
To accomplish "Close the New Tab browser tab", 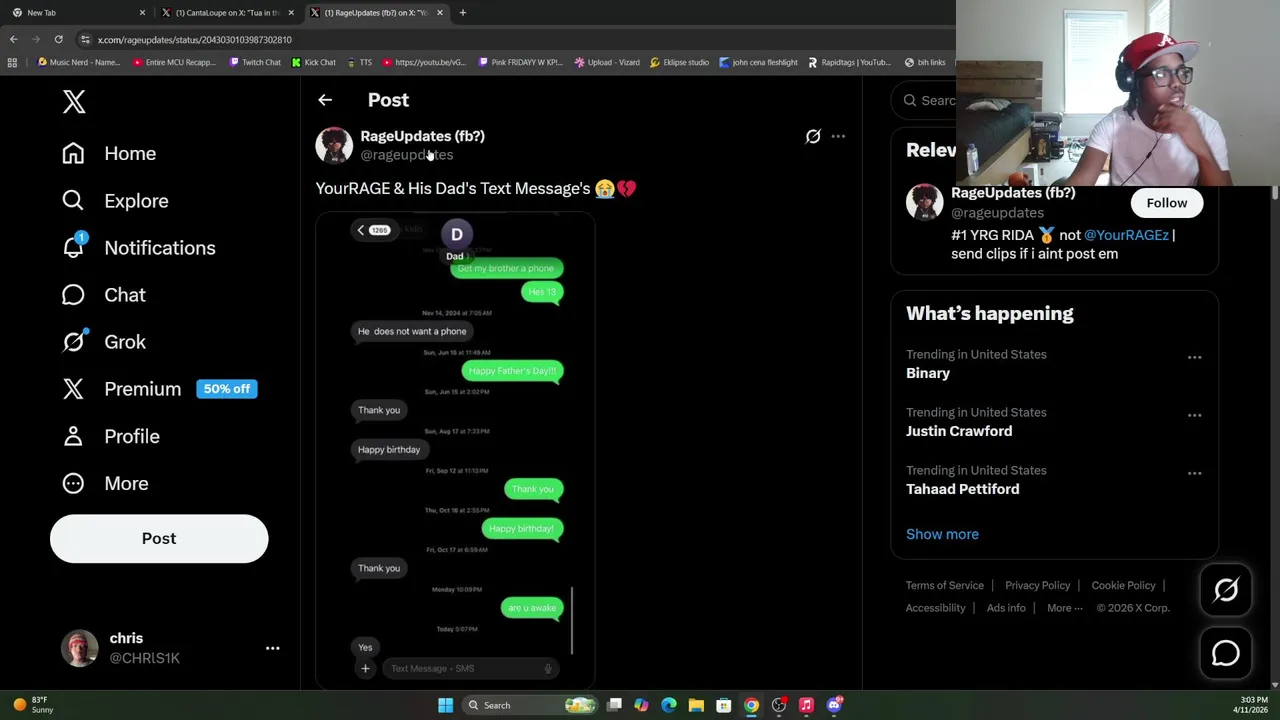I will pyautogui.click(x=142, y=13).
